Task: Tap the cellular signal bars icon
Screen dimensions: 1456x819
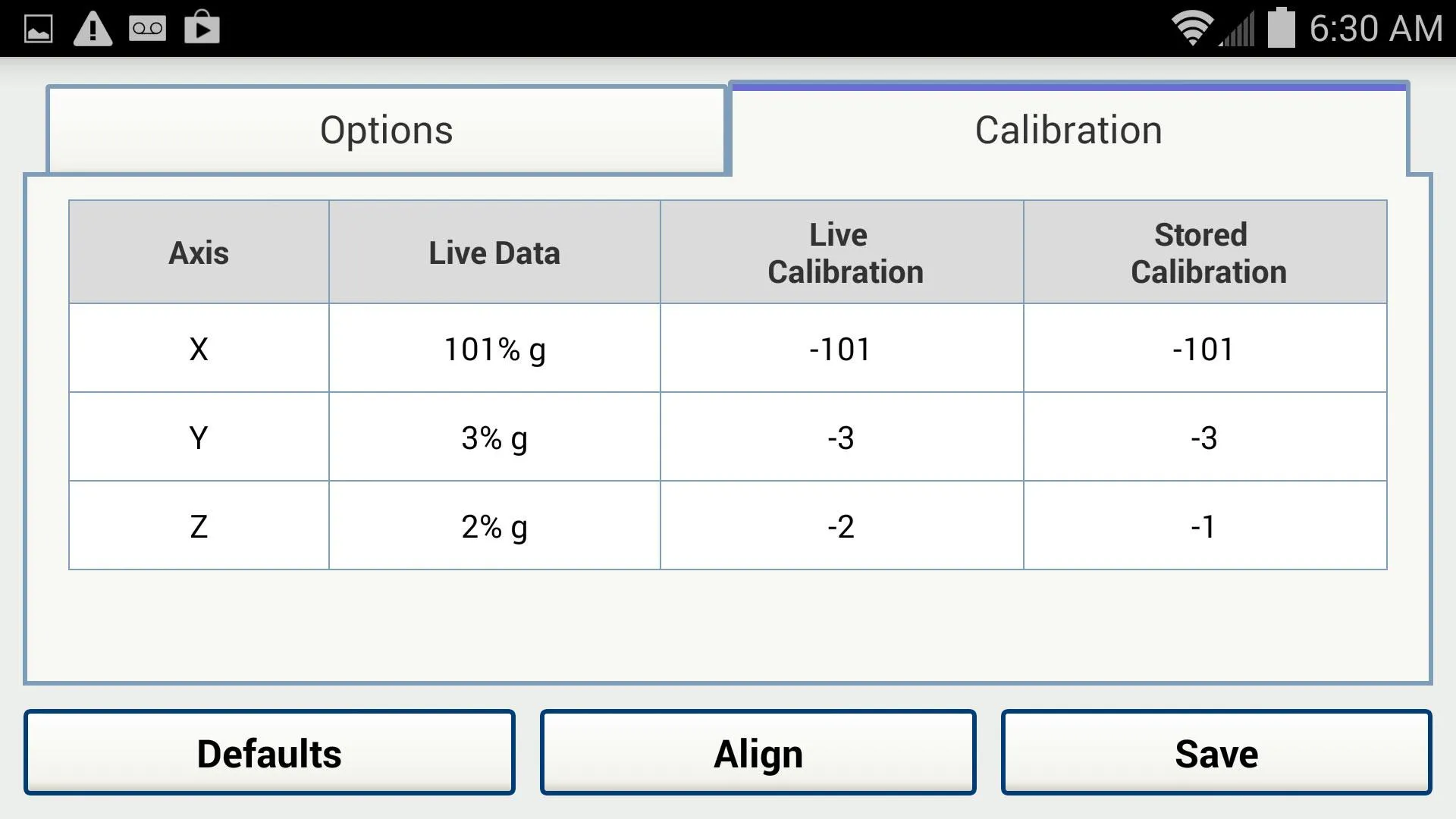Action: [x=1237, y=29]
